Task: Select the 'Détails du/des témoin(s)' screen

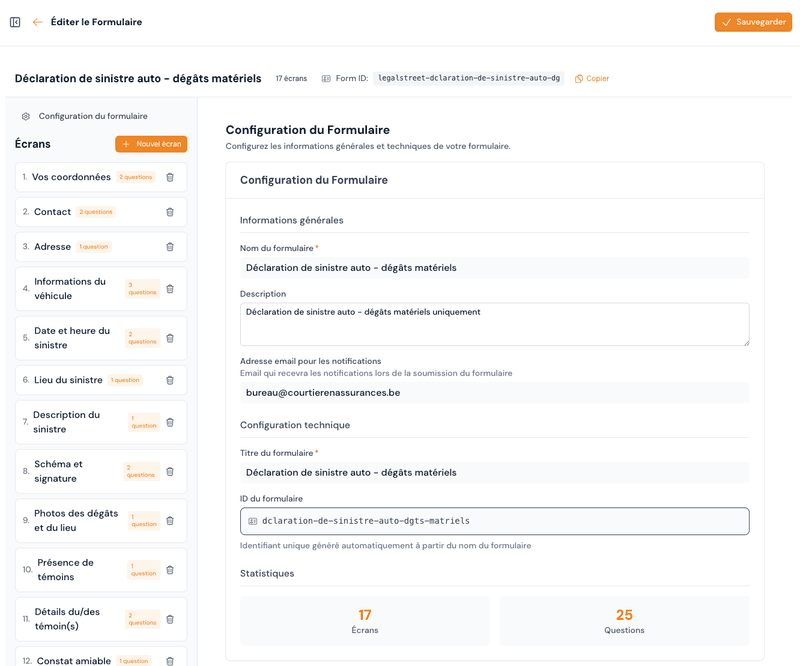Action: click(x=70, y=619)
